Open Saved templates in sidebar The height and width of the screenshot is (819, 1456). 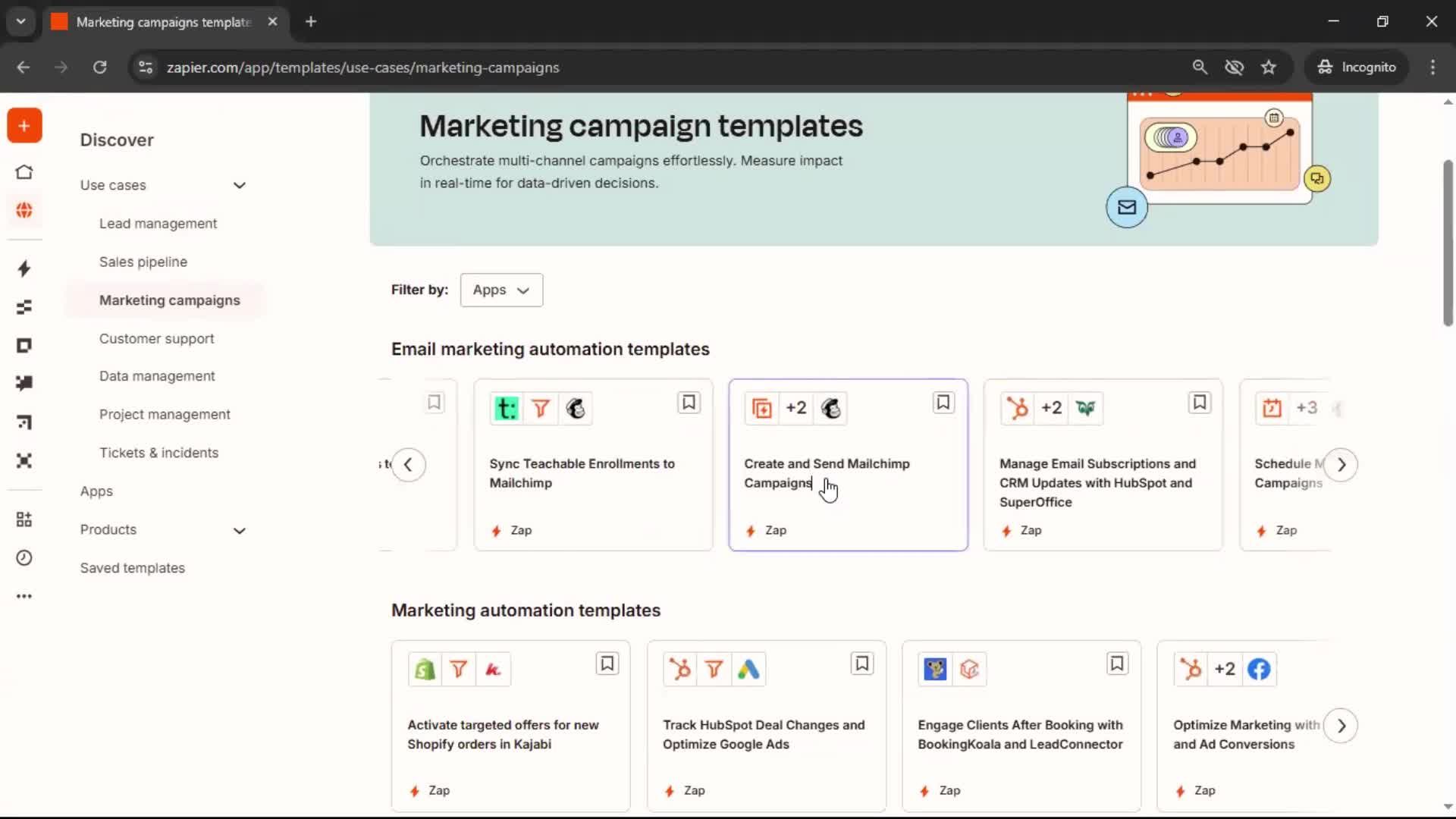click(x=133, y=568)
